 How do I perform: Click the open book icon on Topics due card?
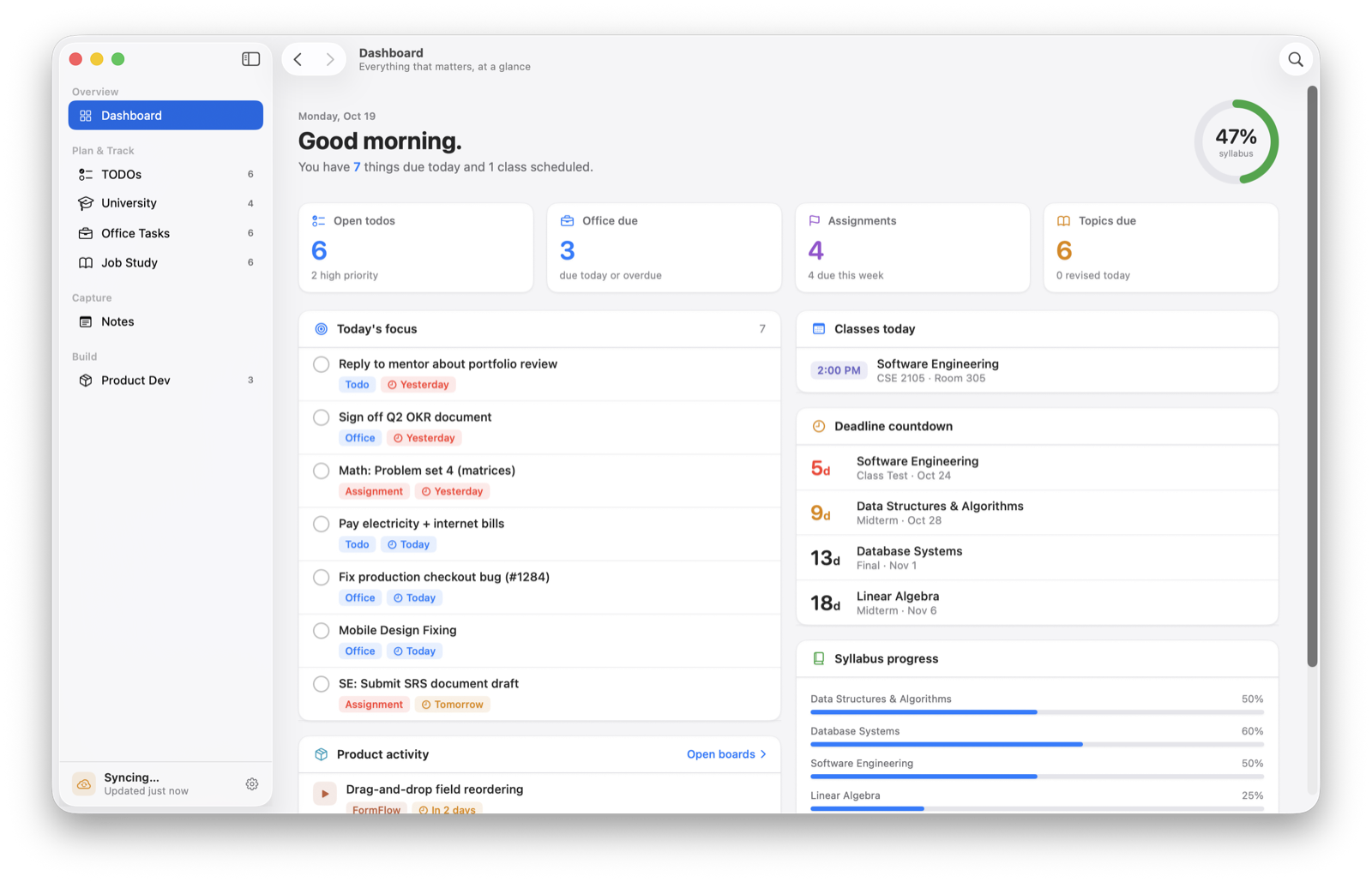tap(1063, 221)
